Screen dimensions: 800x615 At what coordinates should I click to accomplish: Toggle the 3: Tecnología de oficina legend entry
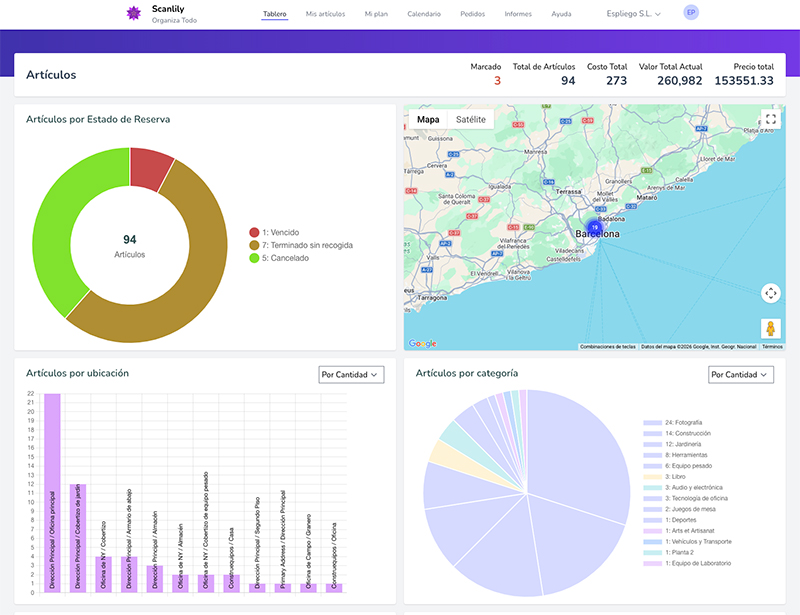686,498
